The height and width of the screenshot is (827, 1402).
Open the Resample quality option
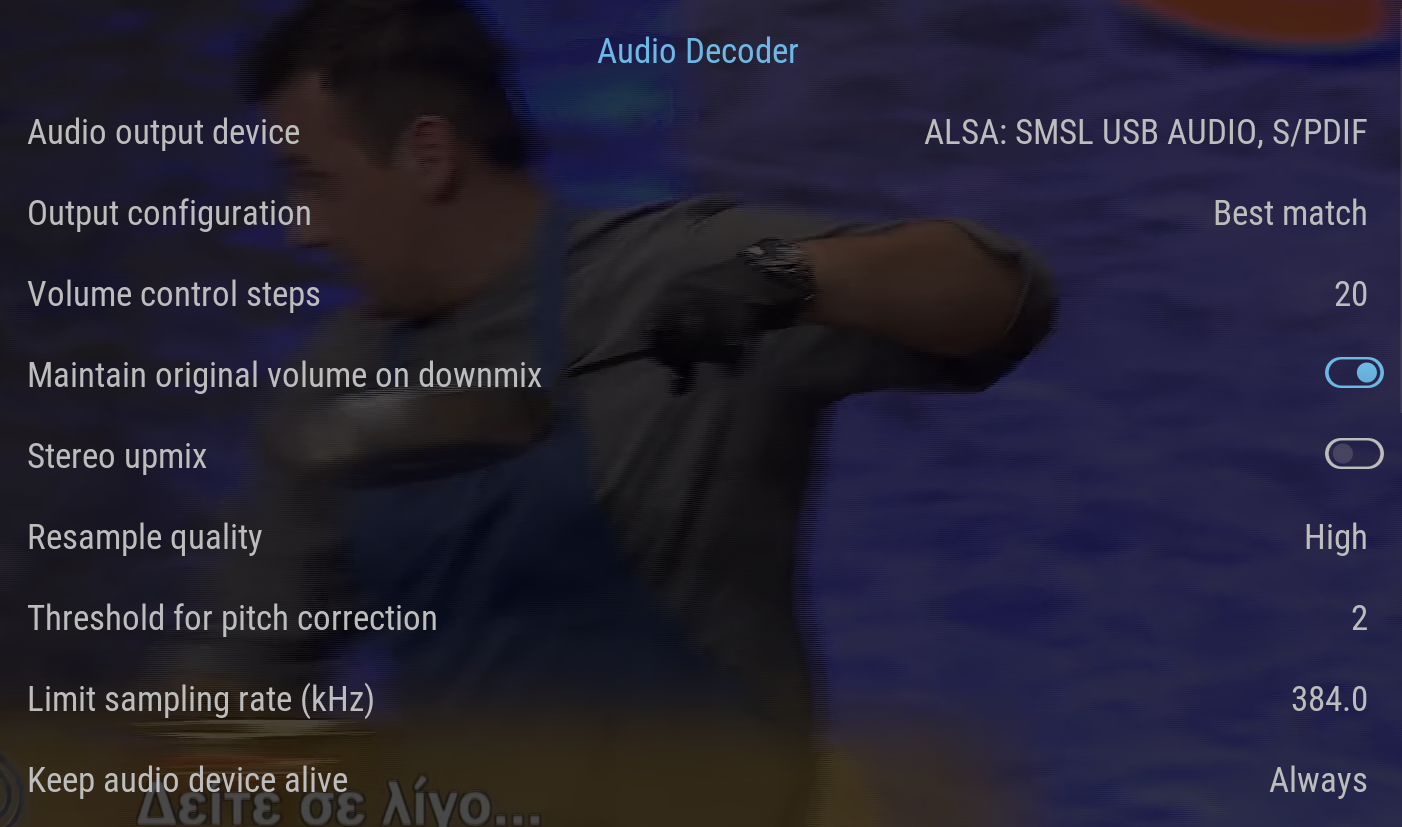[x=698, y=537]
